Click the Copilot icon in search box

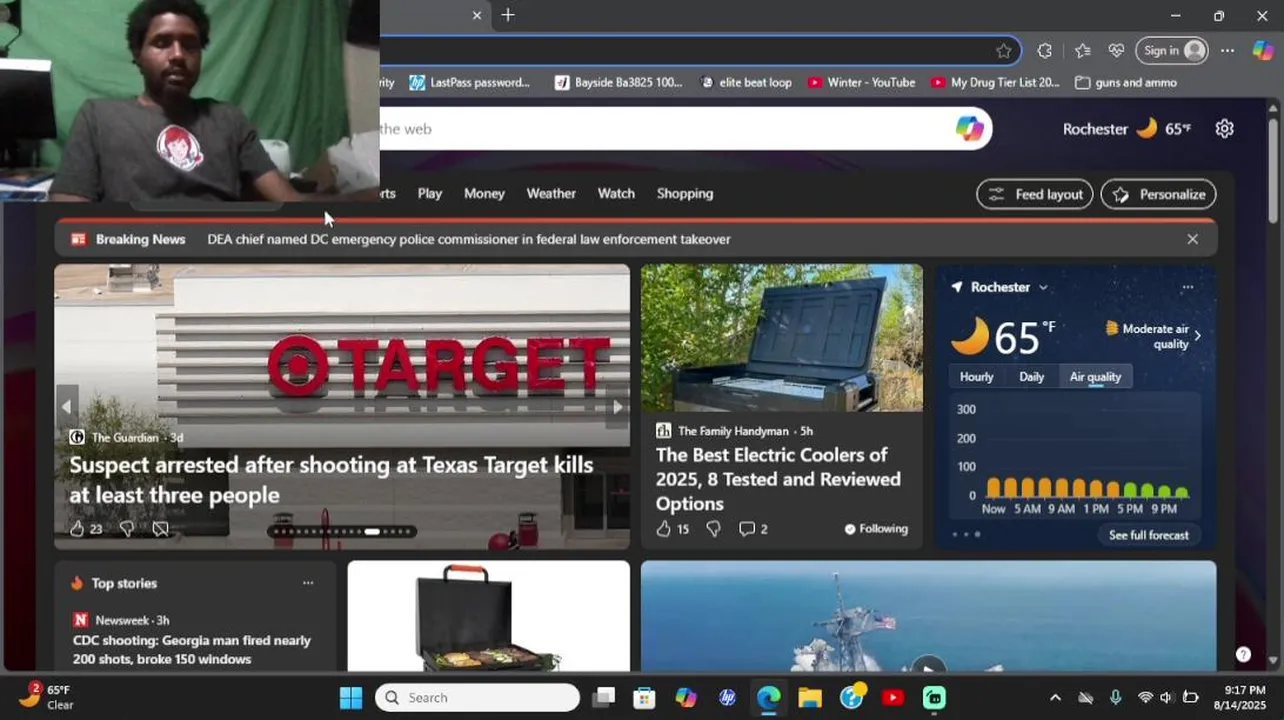pyautogui.click(x=969, y=129)
